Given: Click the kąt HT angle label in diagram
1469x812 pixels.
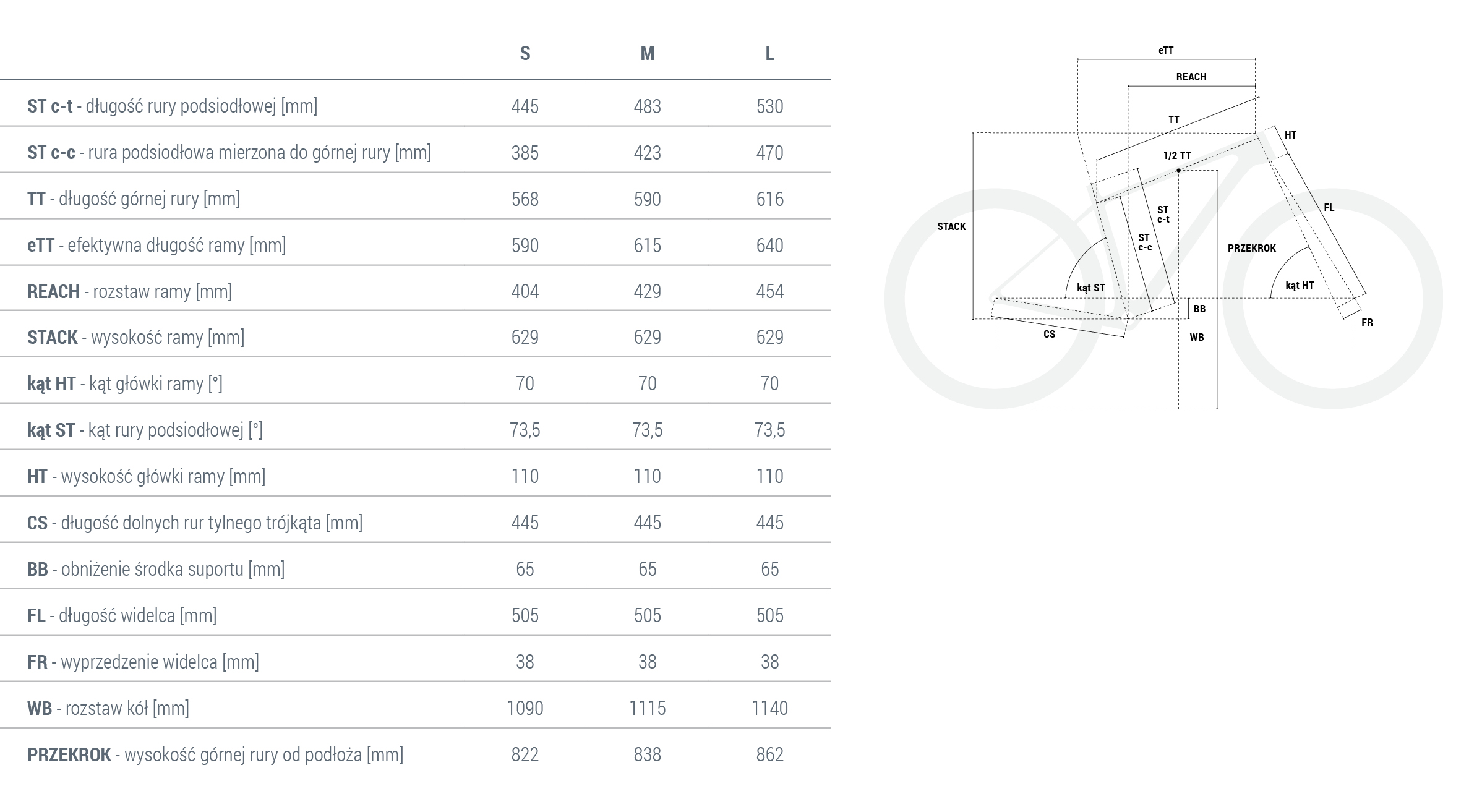Looking at the screenshot, I should coord(1299,285).
